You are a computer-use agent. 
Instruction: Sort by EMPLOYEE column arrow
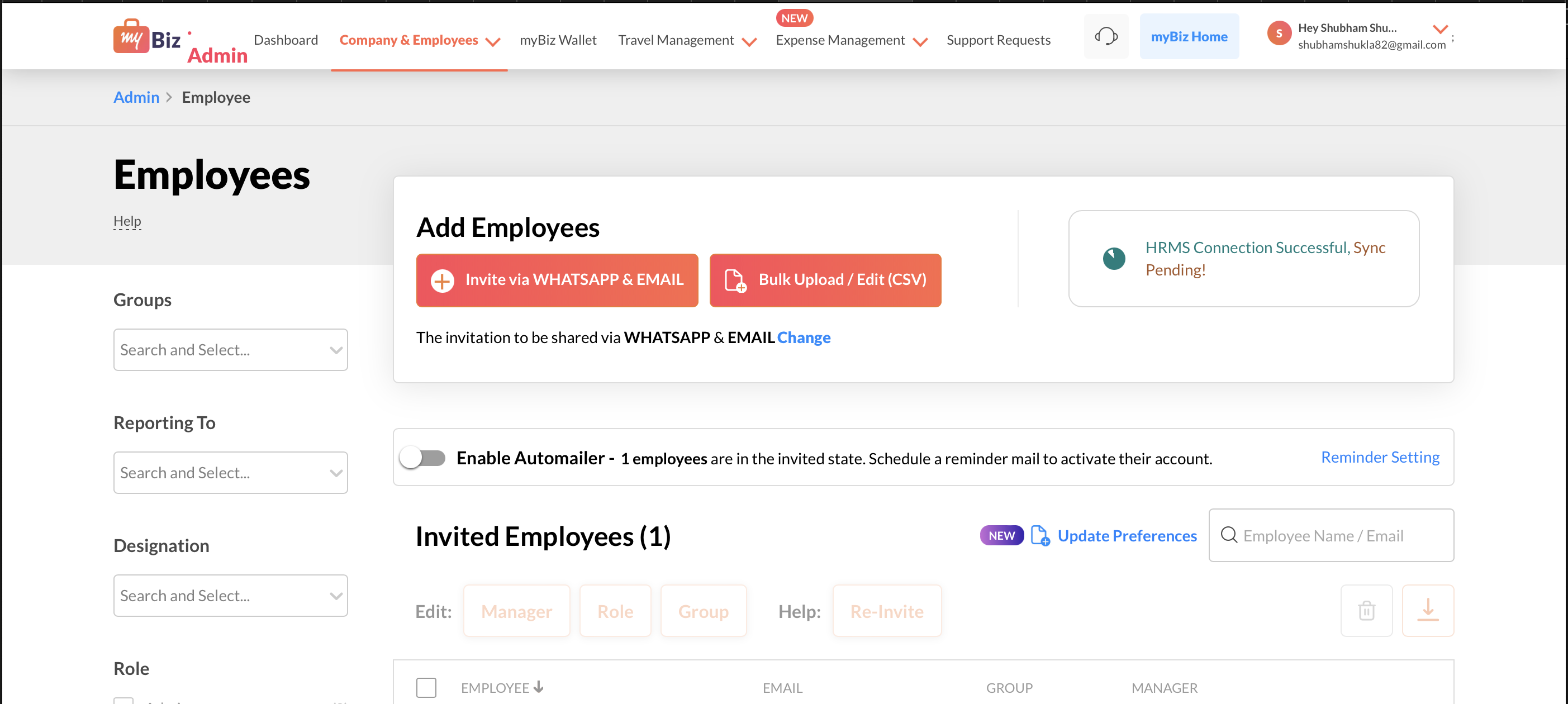point(539,687)
